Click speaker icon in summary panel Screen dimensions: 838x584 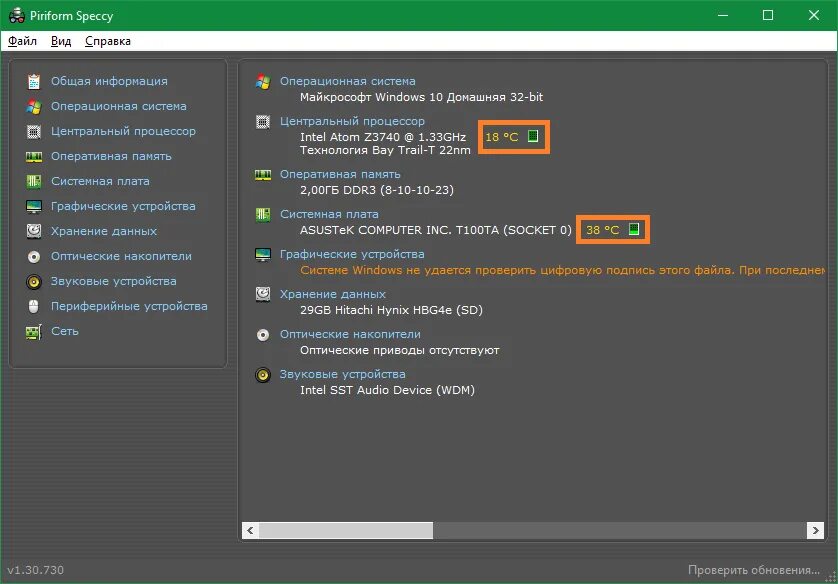(x=263, y=375)
